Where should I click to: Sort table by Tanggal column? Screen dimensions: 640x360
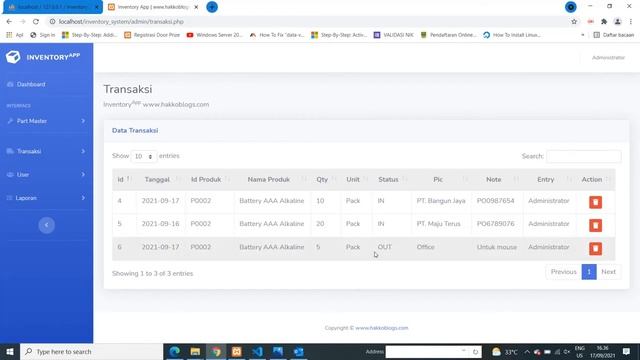coord(160,180)
